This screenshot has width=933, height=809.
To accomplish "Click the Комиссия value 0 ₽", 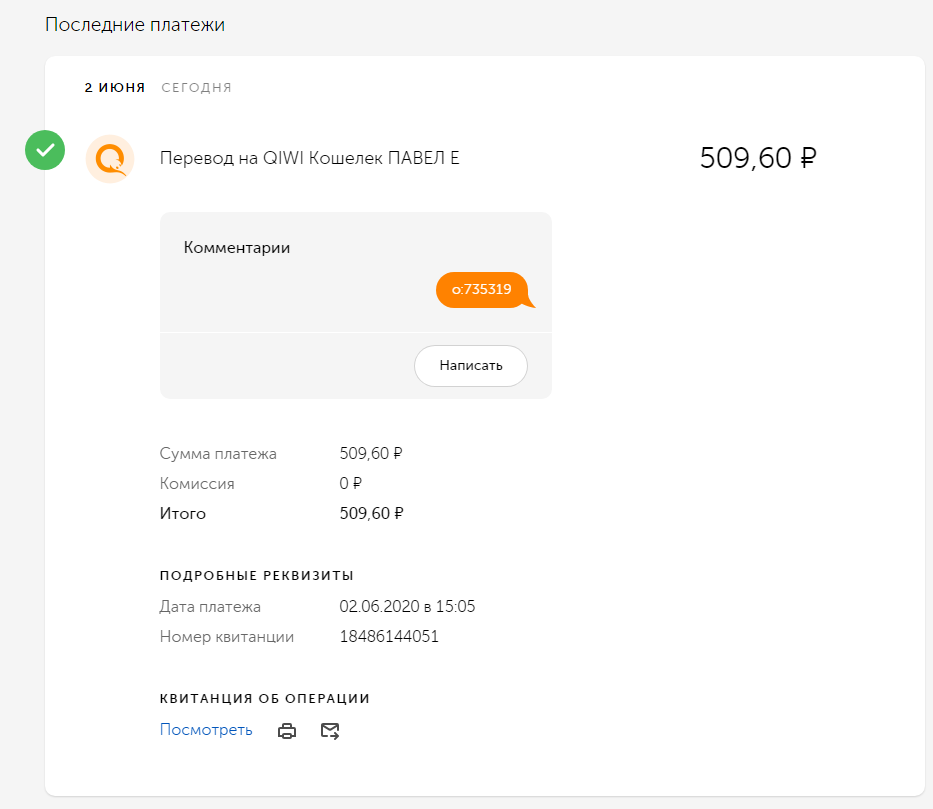I will 350,483.
